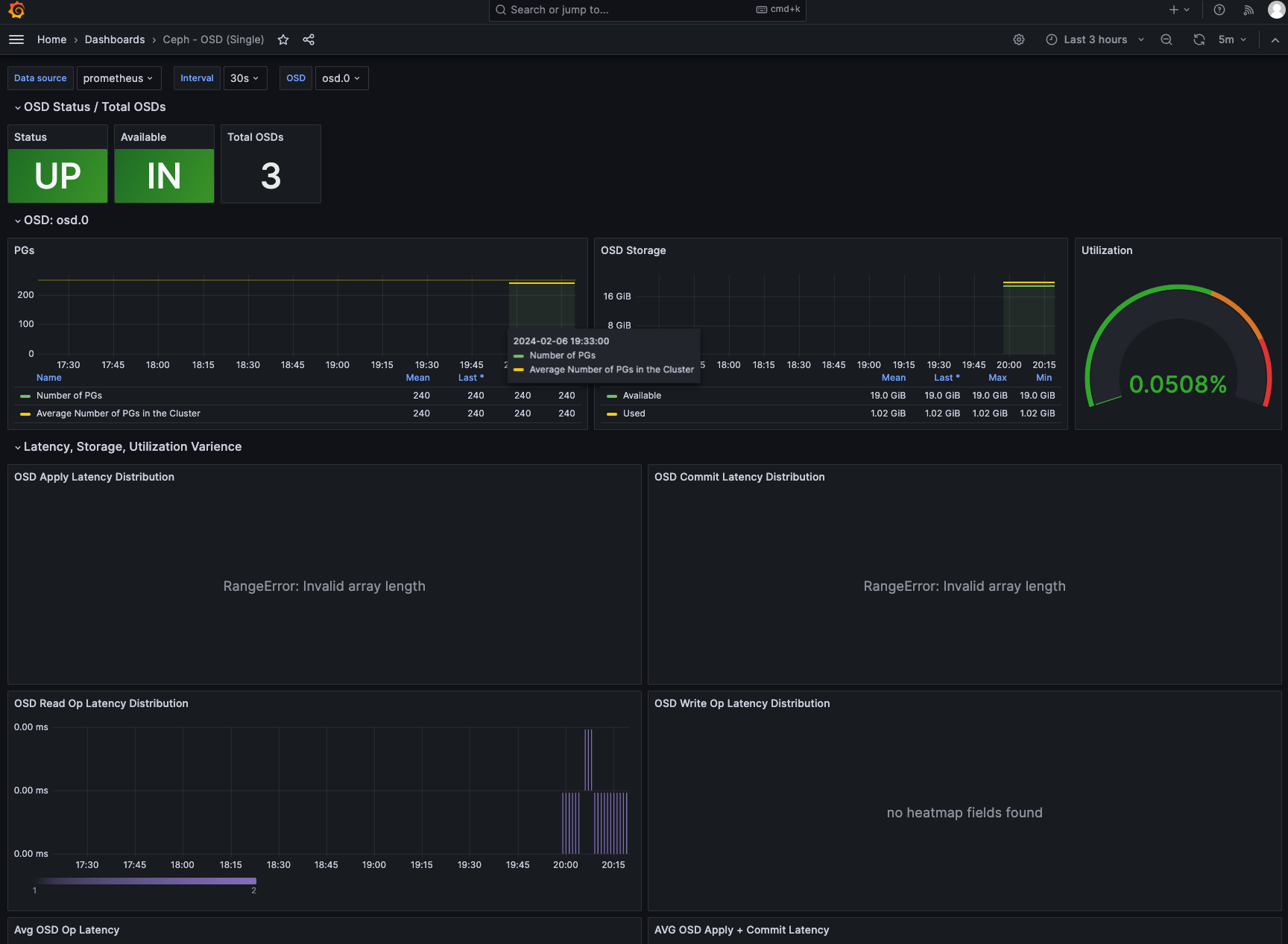Click OSD Apply Latency Distribution title

coord(94,477)
